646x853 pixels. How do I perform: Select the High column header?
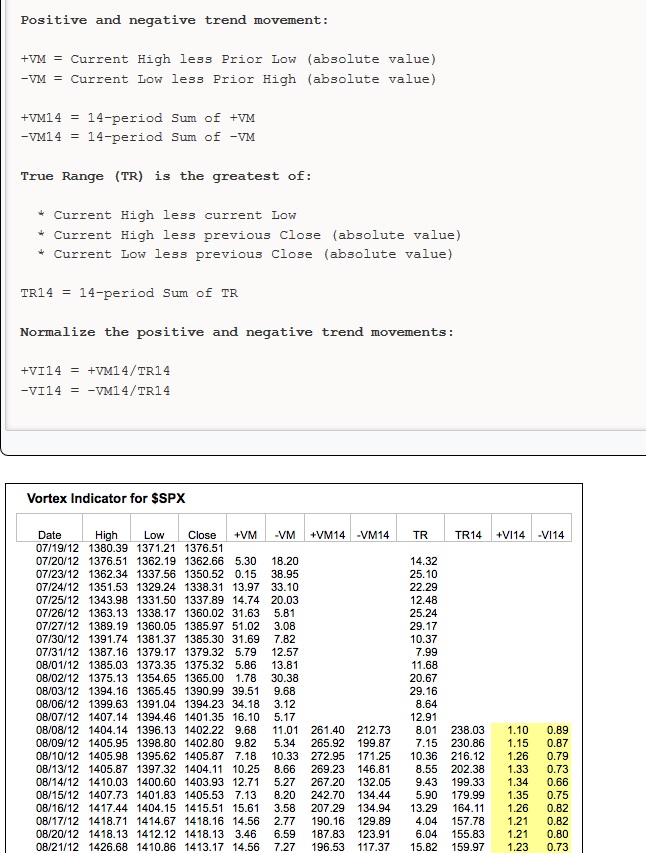click(106, 535)
